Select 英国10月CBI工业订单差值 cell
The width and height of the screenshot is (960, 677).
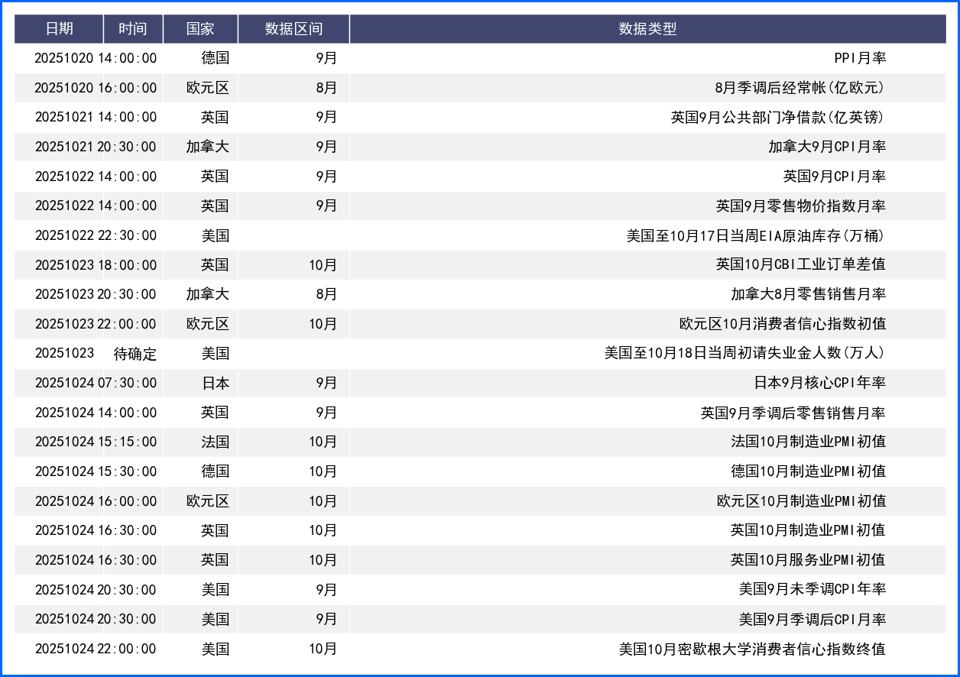point(800,265)
